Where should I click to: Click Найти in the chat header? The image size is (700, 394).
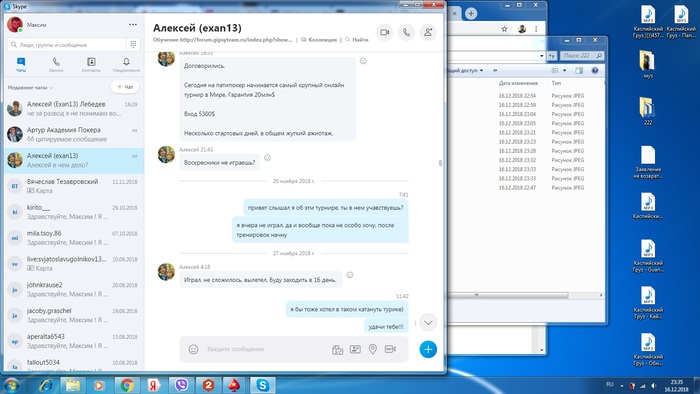pos(357,40)
